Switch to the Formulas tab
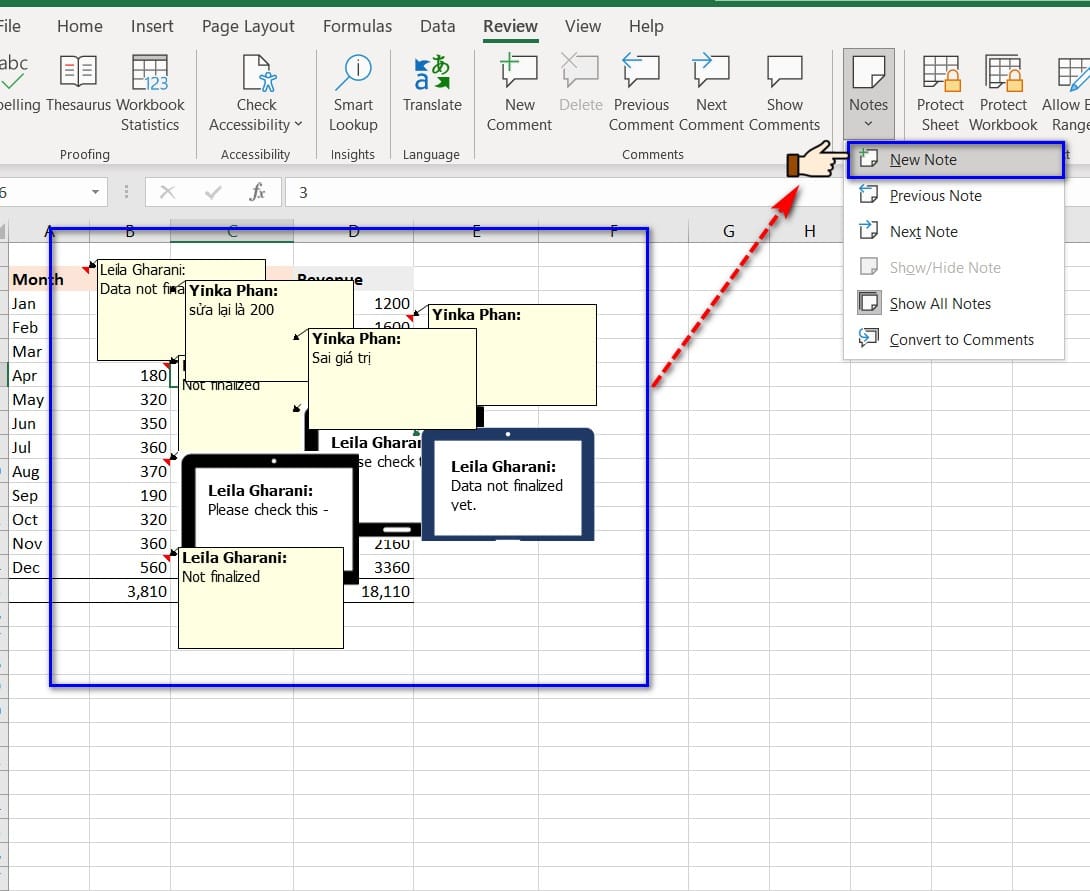Viewport: 1090px width, 891px height. point(357,26)
